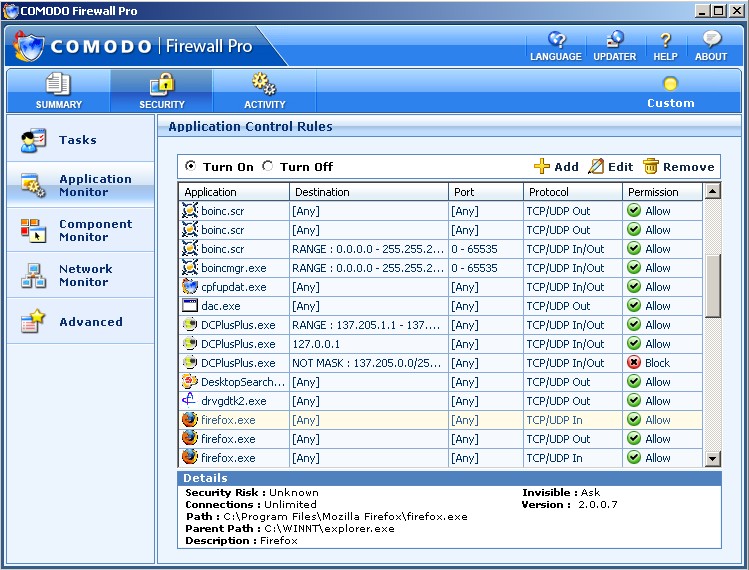Viewport: 749px width, 570px height.
Task: Click the 127.0.0.1 destination cell
Action: pyautogui.click(x=369, y=344)
